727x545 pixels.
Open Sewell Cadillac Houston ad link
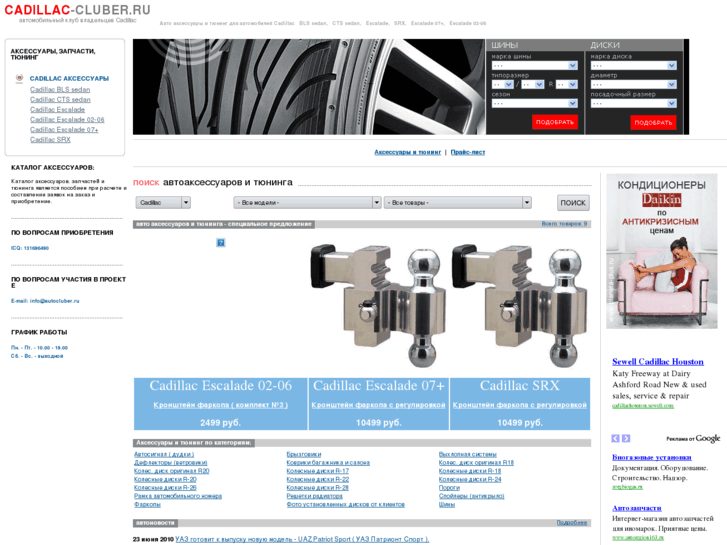pyautogui.click(x=658, y=362)
